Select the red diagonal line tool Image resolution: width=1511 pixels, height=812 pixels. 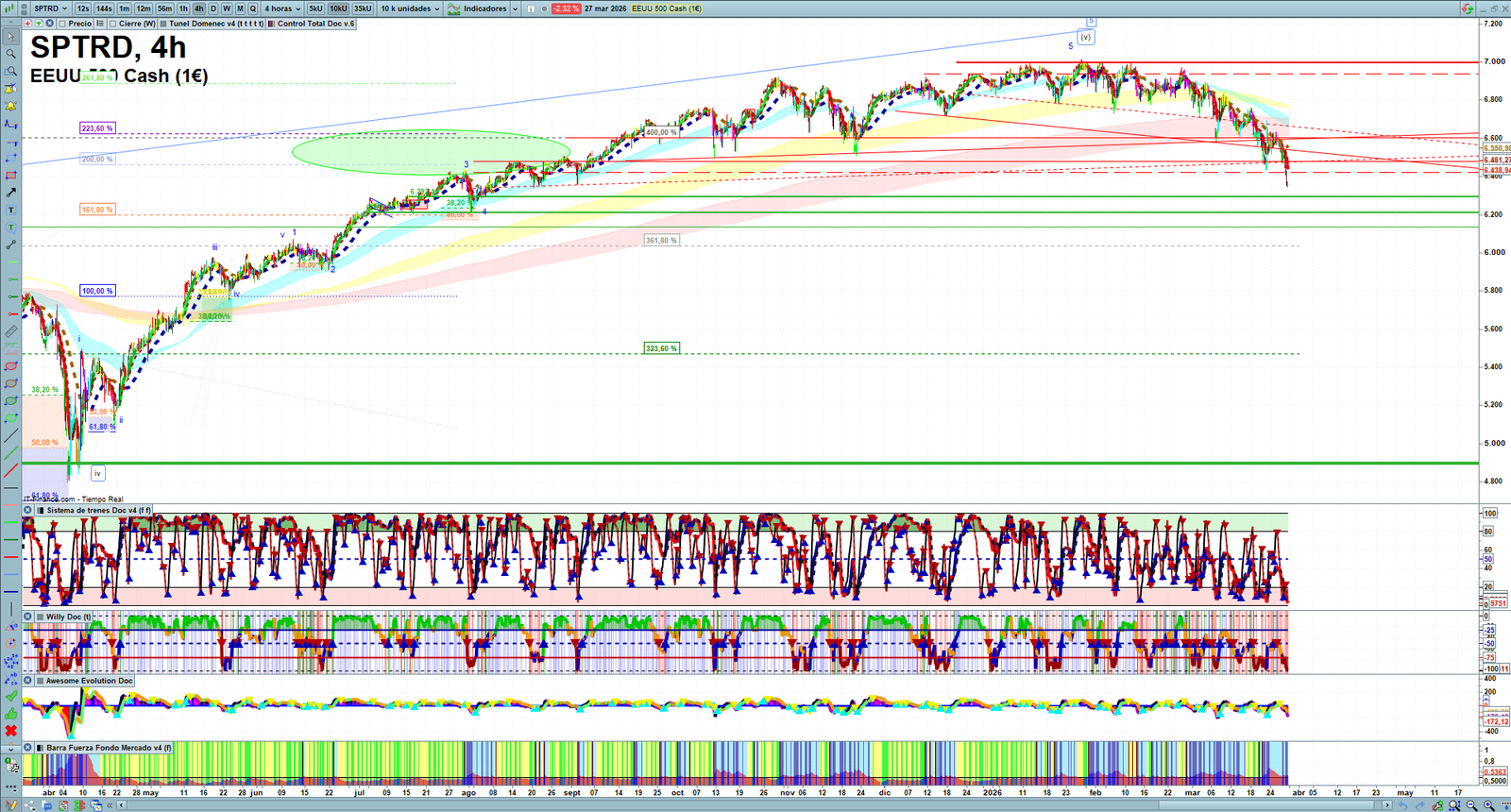10,470
